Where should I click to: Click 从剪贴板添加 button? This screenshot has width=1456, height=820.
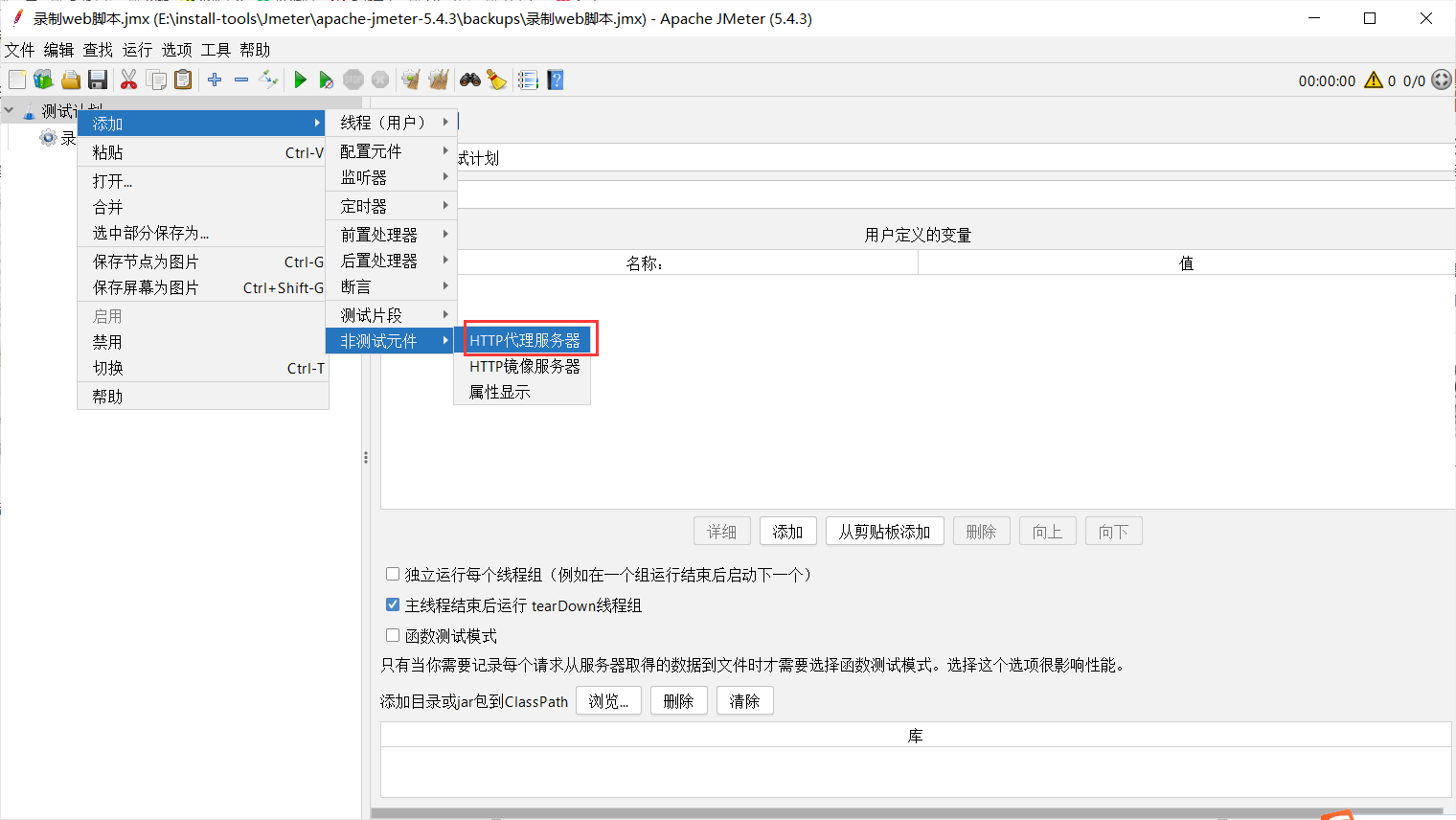pyautogui.click(x=885, y=532)
